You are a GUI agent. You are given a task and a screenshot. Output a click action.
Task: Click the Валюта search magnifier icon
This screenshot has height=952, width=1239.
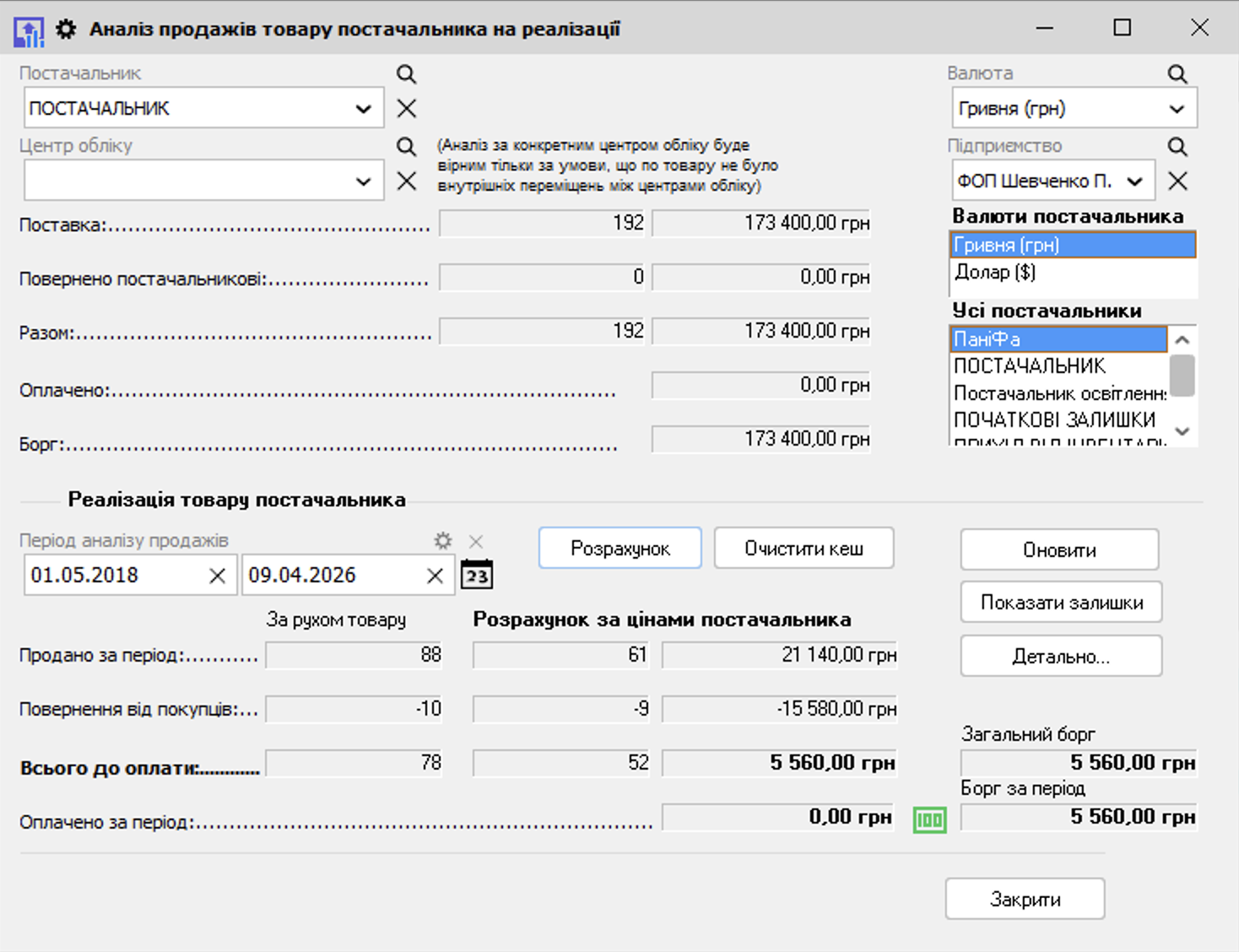coord(1177,74)
